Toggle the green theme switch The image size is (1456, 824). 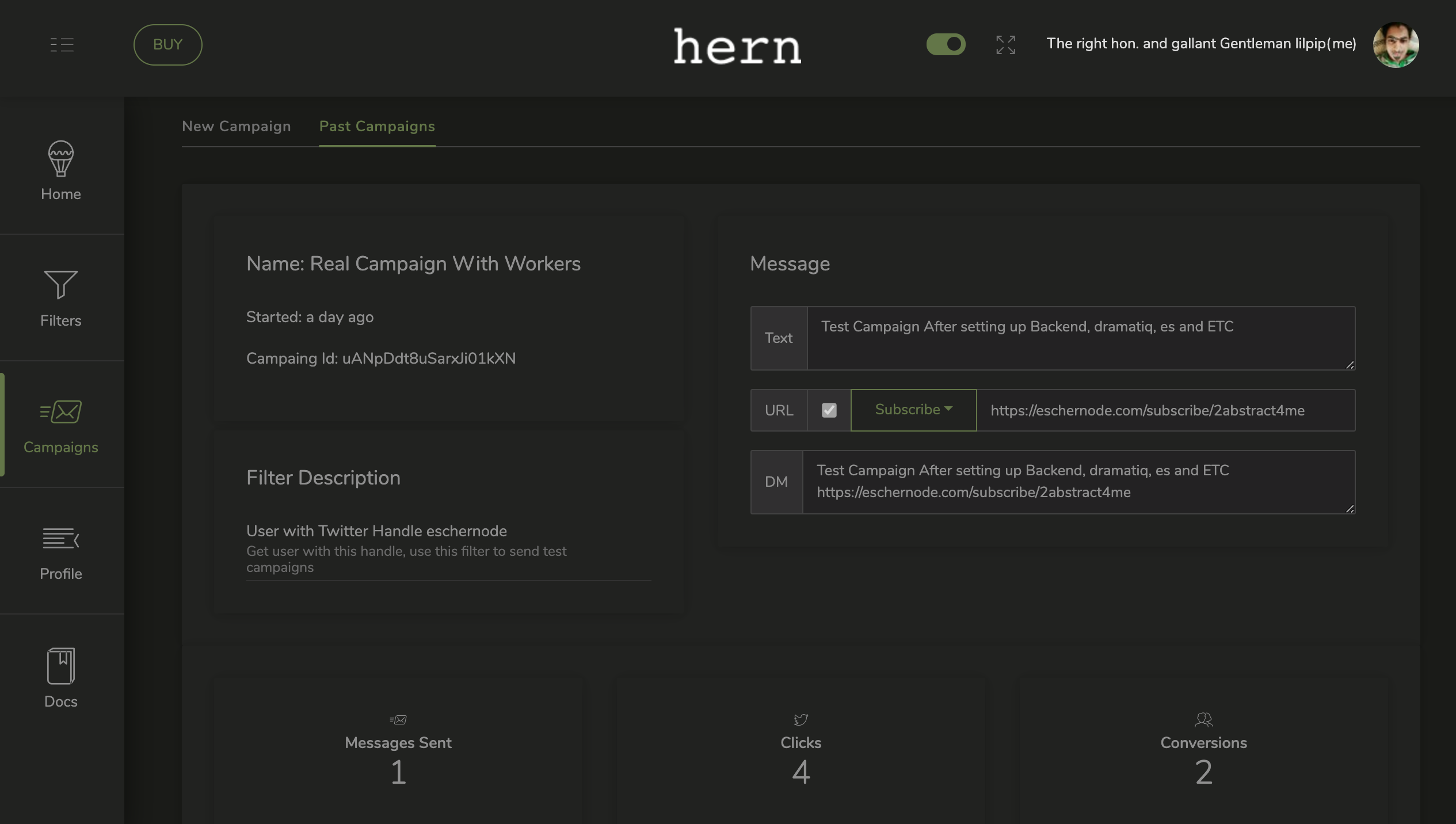tap(946, 44)
